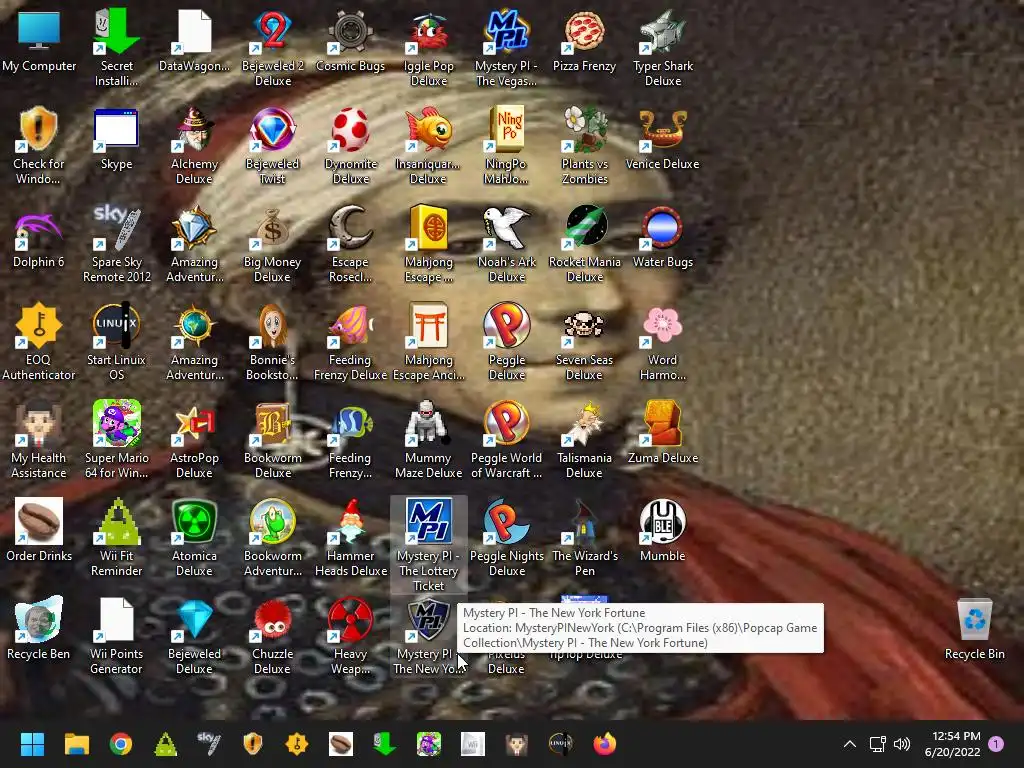This screenshot has width=1024, height=768.
Task: Select Typer Shark Deluxe shortcut
Action: (x=663, y=47)
